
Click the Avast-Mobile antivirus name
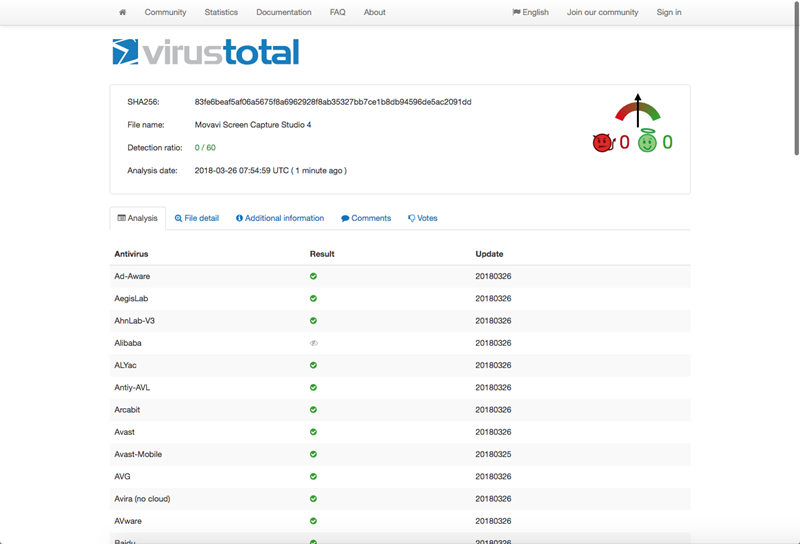pyautogui.click(x=138, y=454)
